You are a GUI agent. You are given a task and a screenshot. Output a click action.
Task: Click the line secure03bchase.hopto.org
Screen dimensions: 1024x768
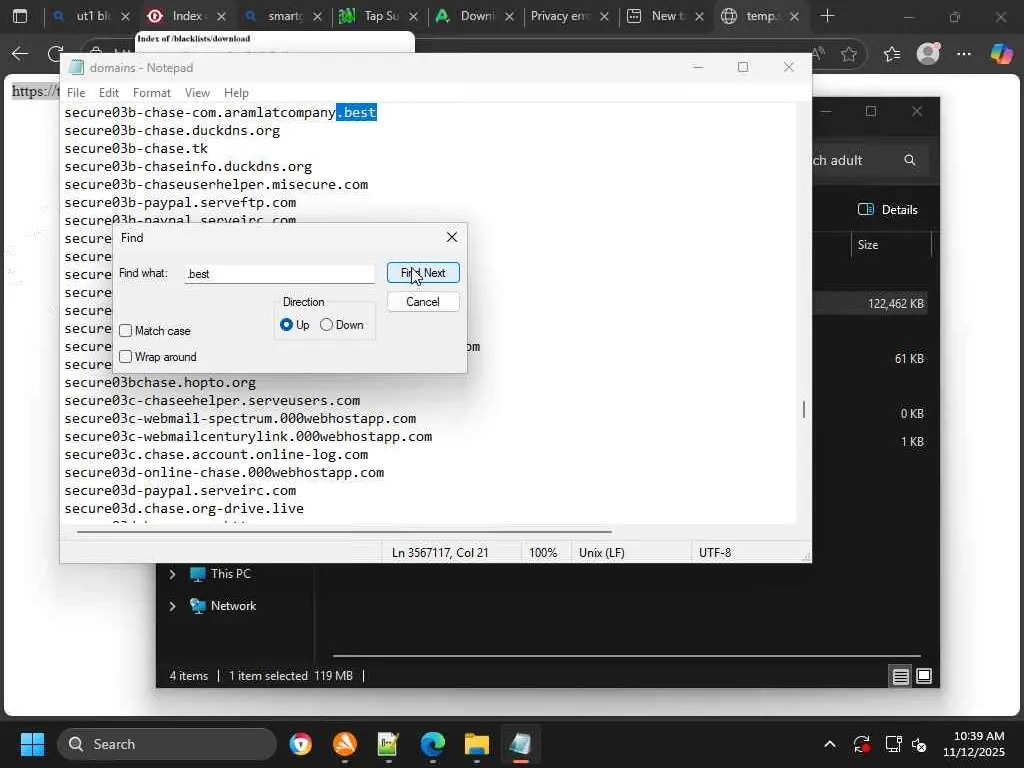point(160,383)
